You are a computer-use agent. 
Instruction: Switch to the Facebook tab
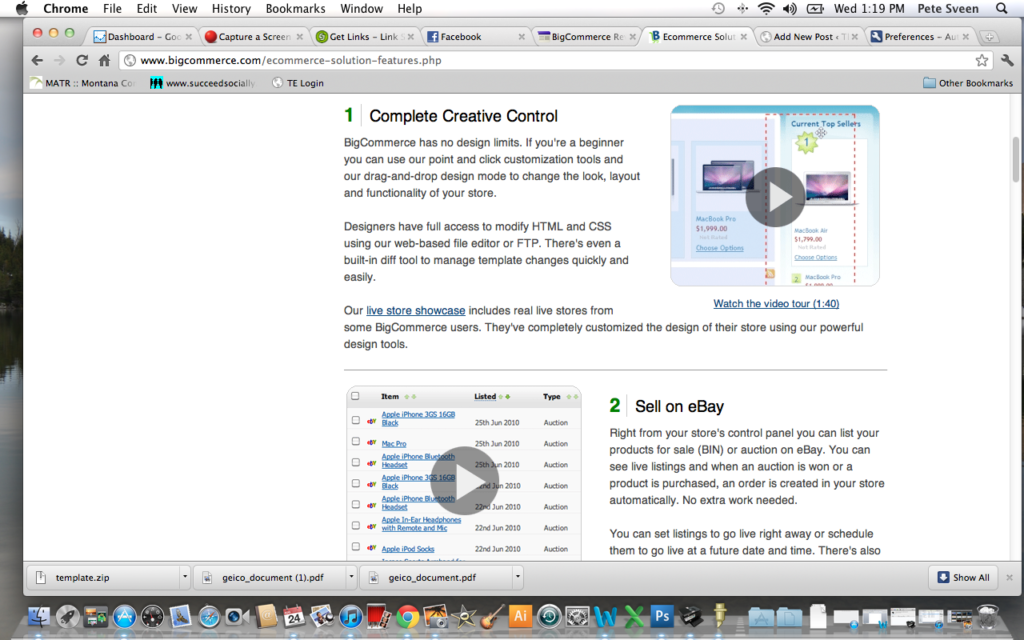pyautogui.click(x=475, y=37)
